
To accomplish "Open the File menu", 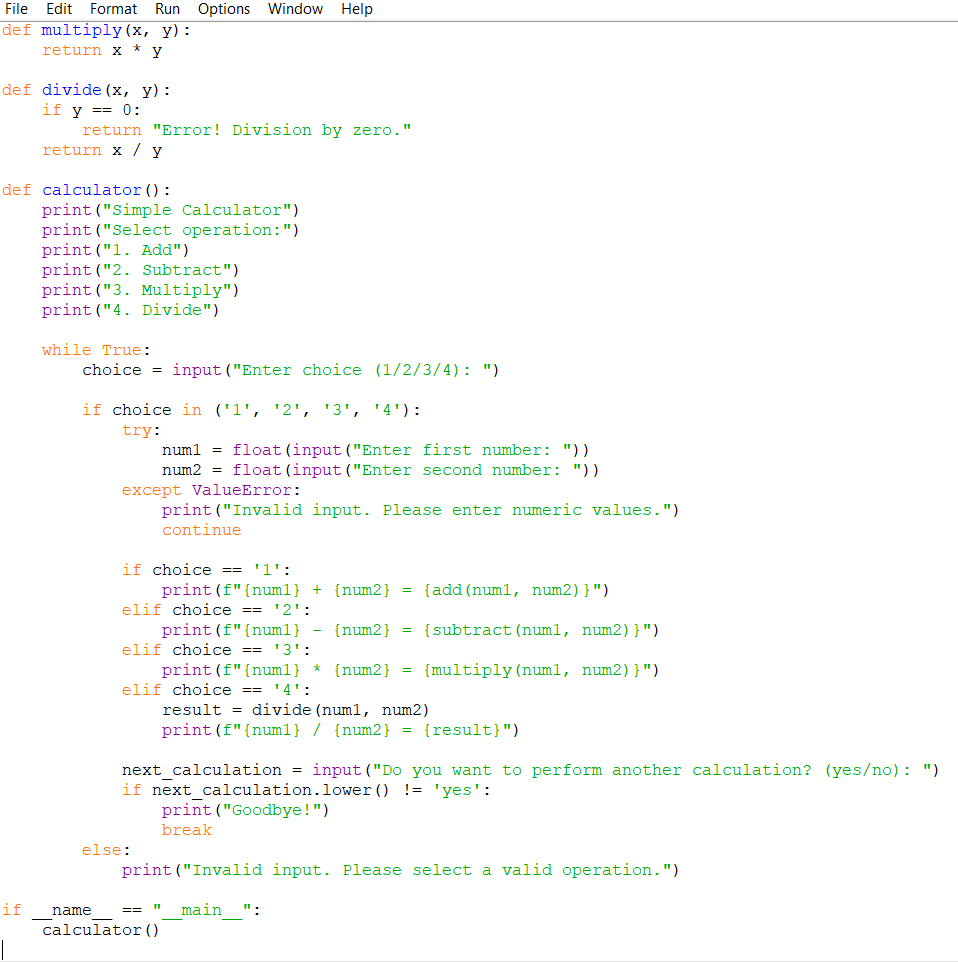I will [x=17, y=9].
